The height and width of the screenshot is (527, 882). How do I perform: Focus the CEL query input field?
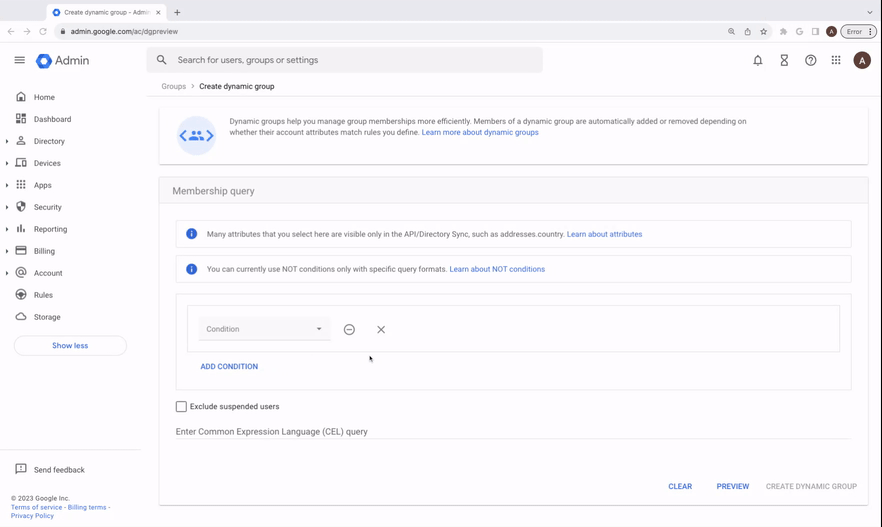point(513,431)
